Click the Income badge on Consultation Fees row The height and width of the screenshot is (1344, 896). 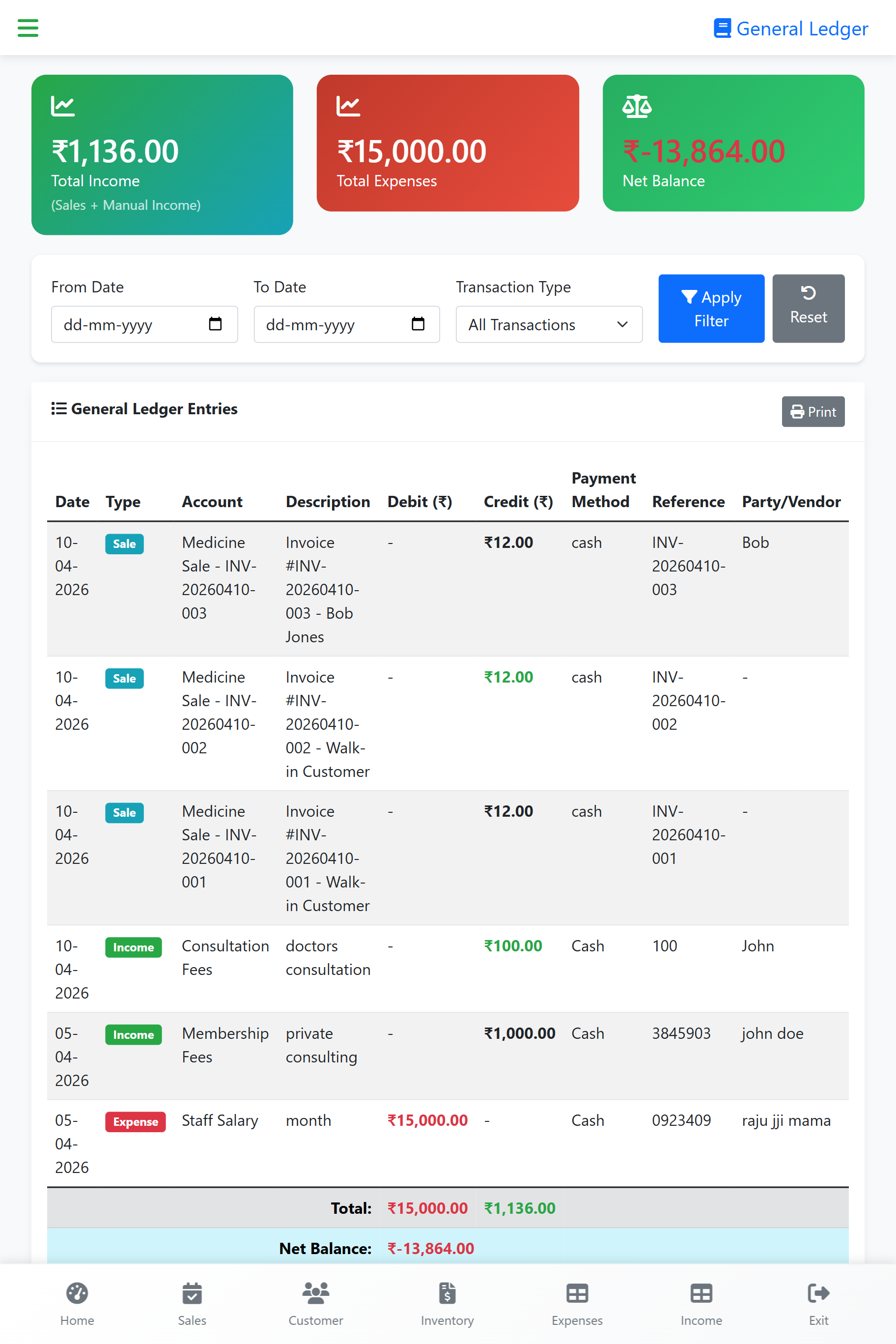(133, 947)
